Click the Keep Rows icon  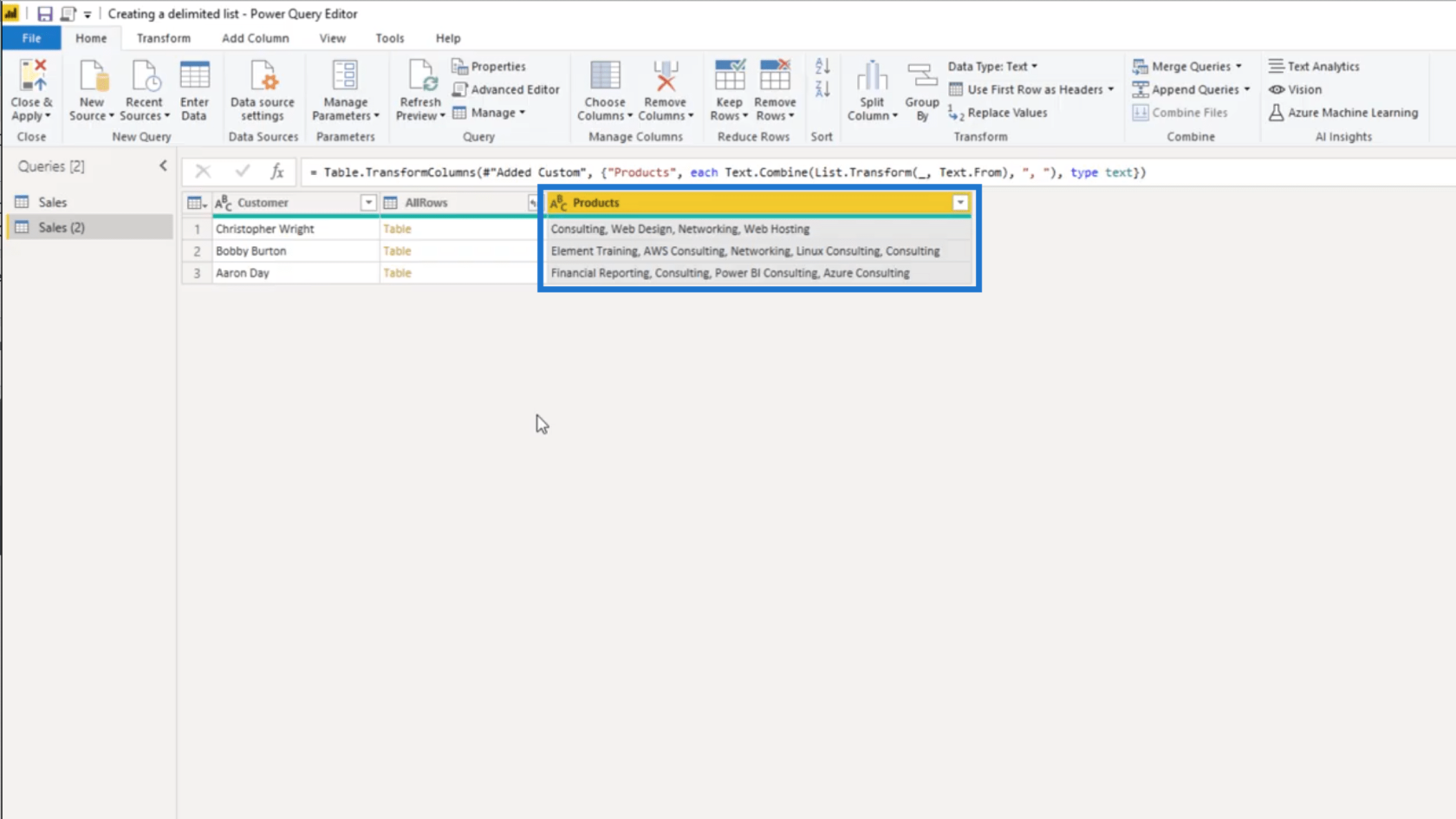[729, 76]
